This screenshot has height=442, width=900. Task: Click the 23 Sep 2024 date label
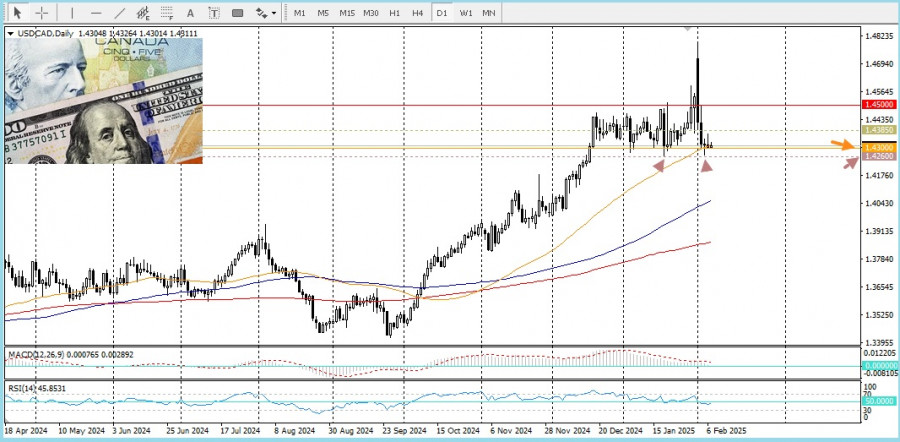coord(404,430)
